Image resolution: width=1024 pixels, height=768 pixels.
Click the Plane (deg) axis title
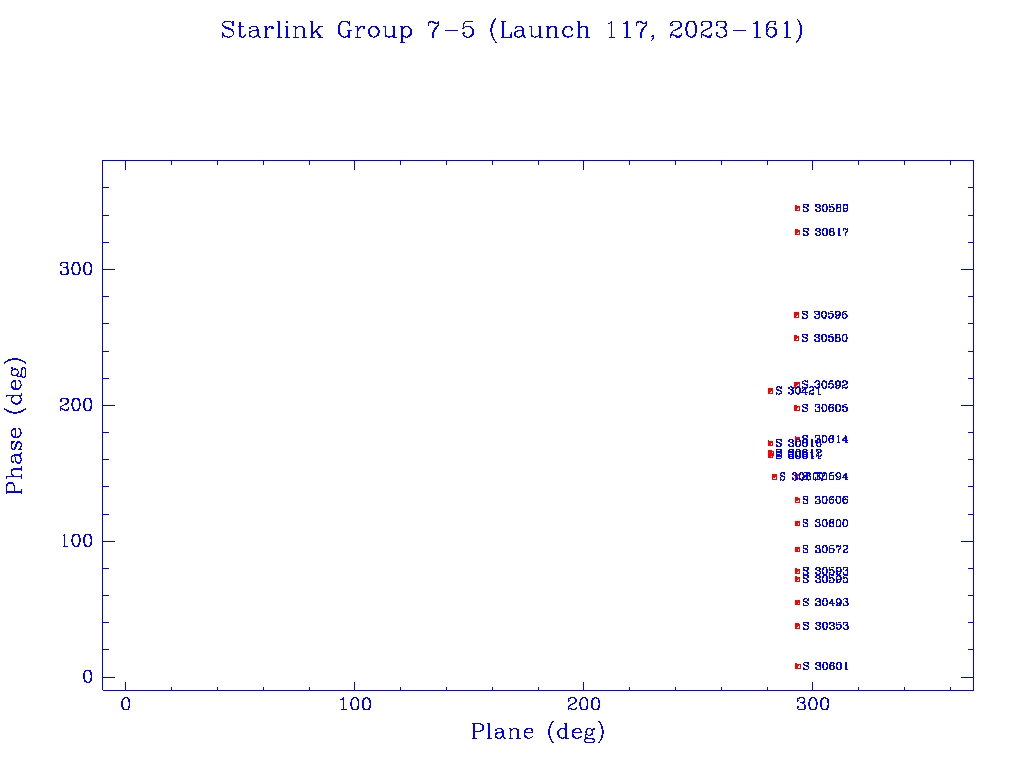(x=538, y=731)
